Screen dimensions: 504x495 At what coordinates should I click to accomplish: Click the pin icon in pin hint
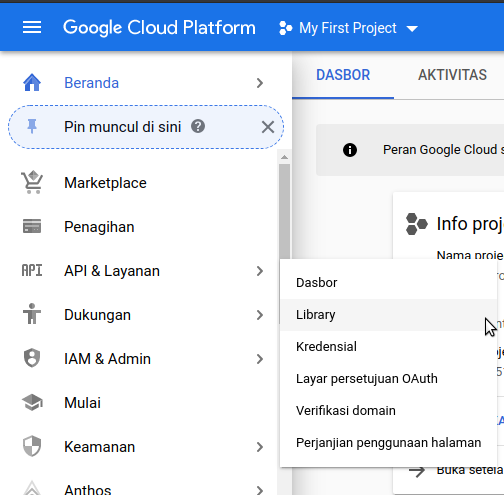(x=32, y=127)
